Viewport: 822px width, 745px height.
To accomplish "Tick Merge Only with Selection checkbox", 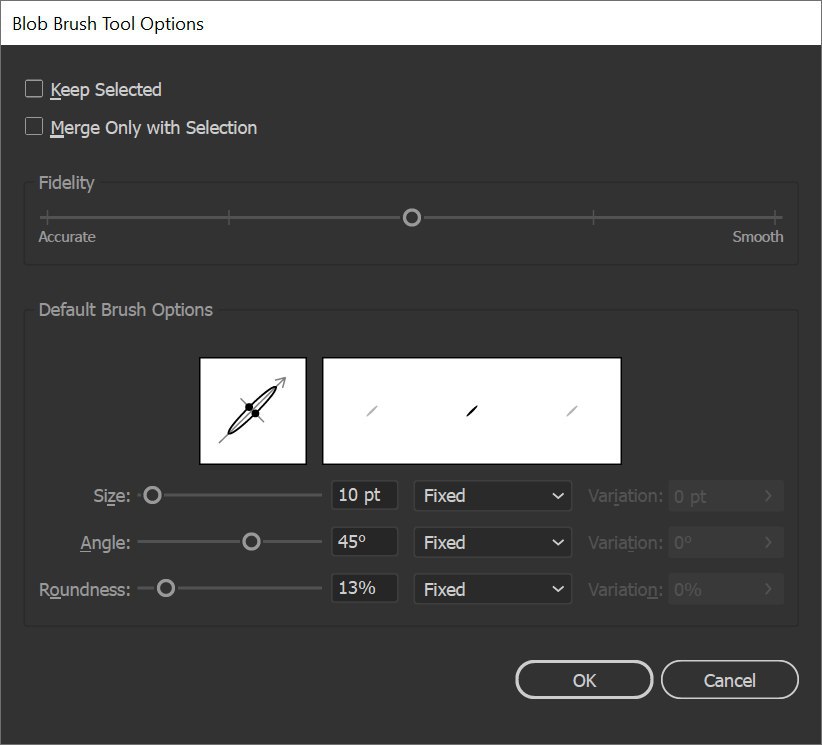I will 34,127.
